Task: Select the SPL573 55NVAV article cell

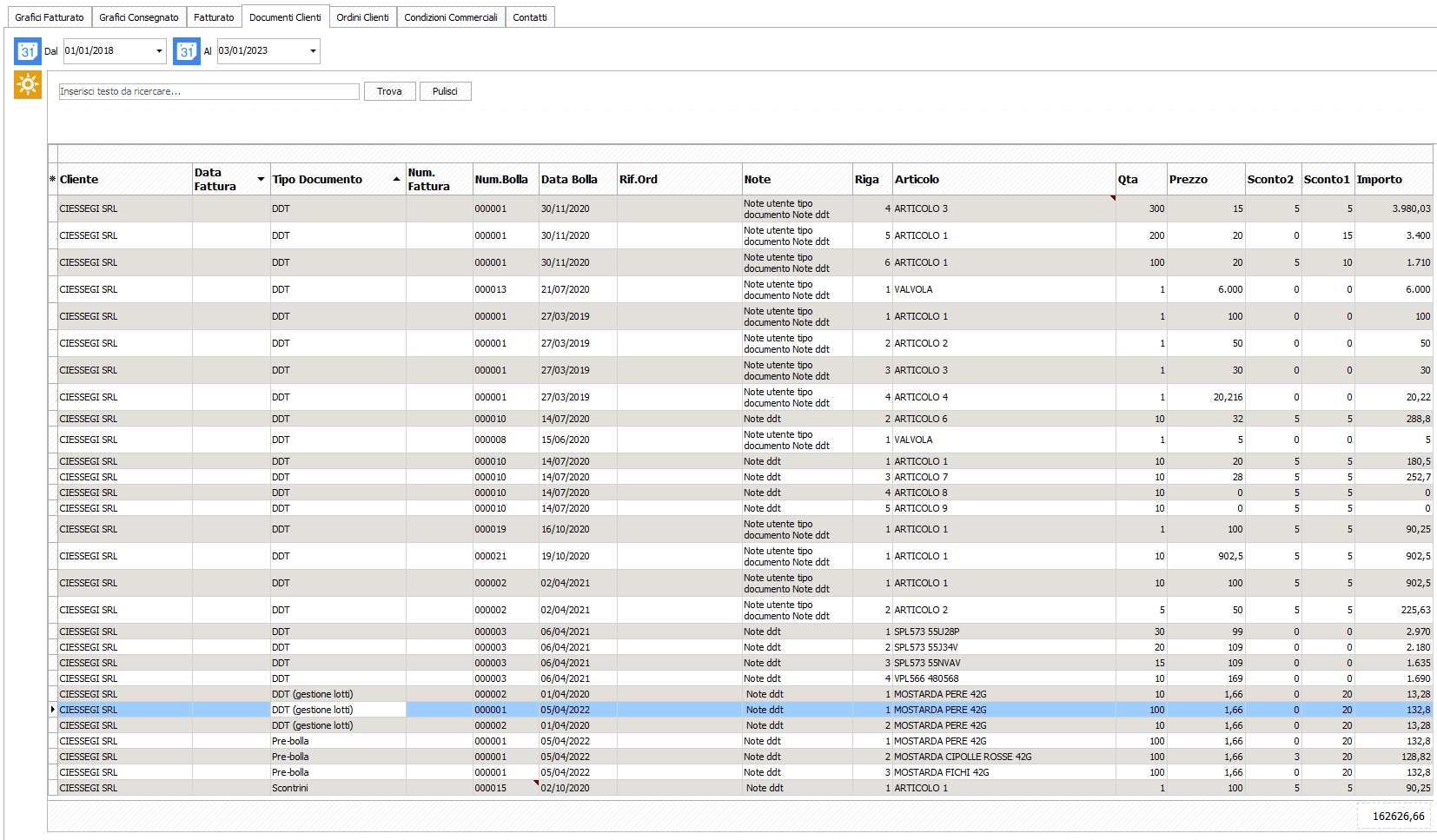Action: (1004, 663)
